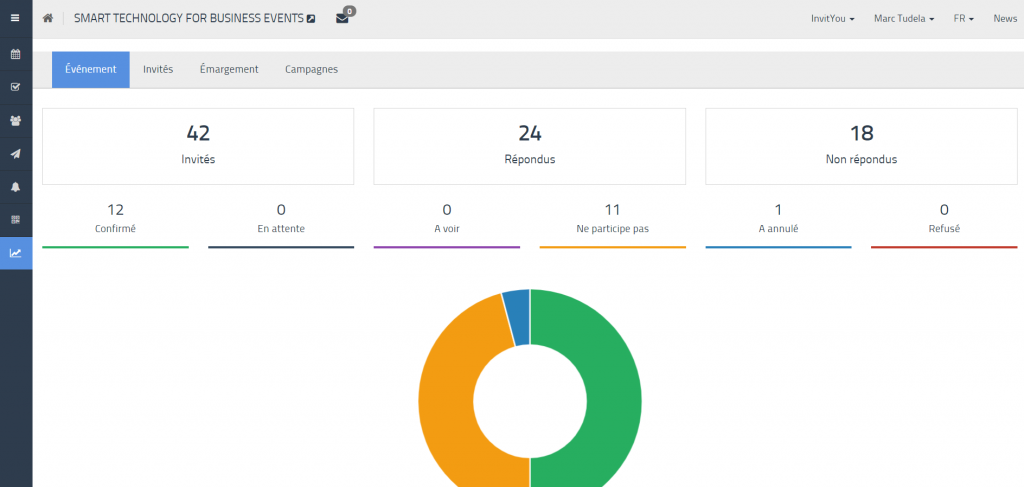The width and height of the screenshot is (1024, 487).
Task: Open the envelope messages icon
Action: pos(342,18)
